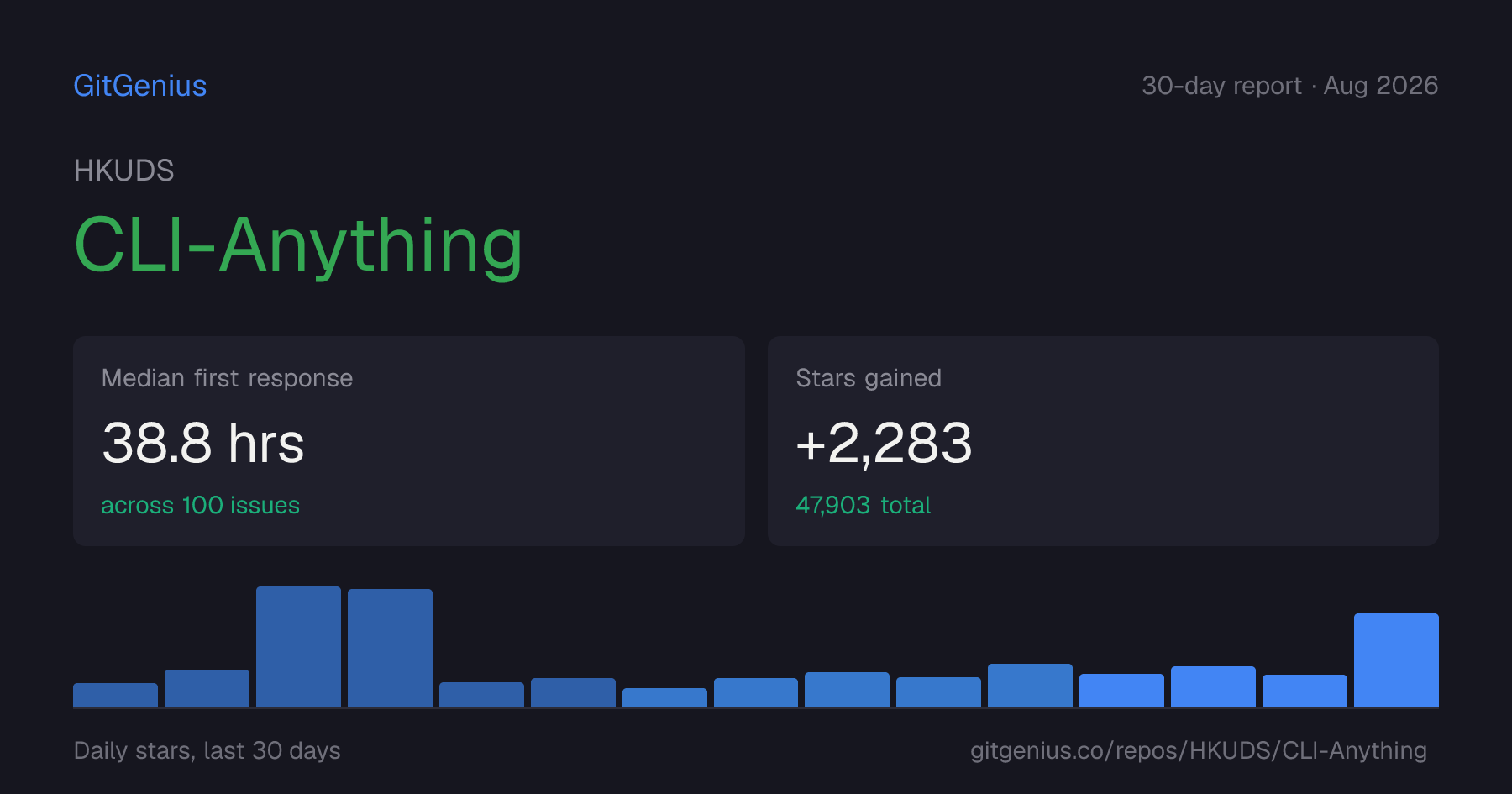Click the second bar in the chart
This screenshot has height=794, width=1512.
coord(207,688)
